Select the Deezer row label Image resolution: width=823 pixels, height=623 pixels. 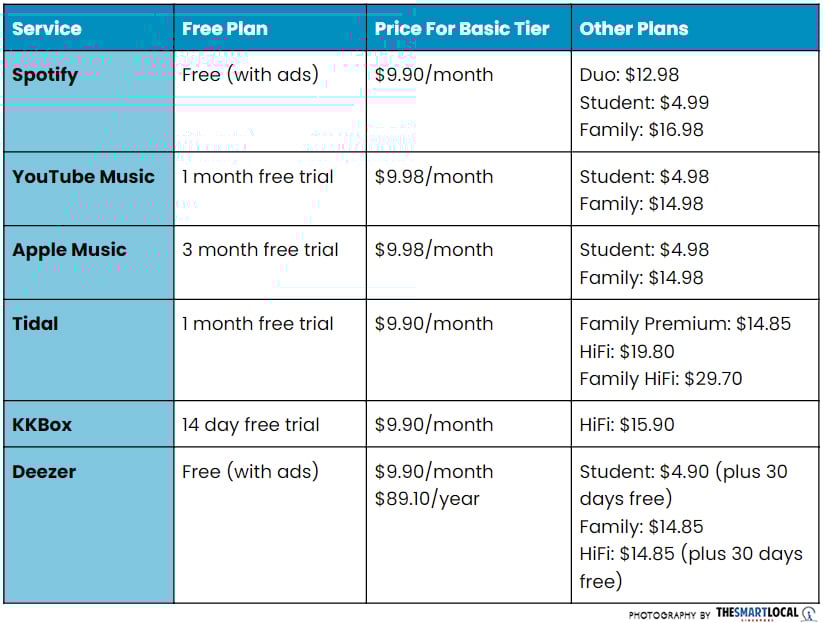pyautogui.click(x=44, y=471)
